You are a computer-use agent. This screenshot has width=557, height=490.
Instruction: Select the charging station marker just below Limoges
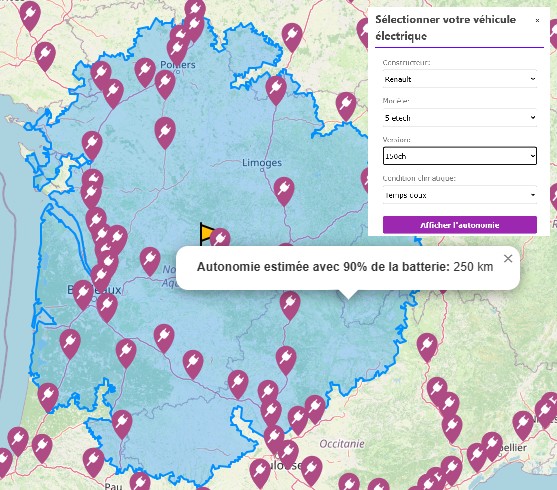(284, 191)
